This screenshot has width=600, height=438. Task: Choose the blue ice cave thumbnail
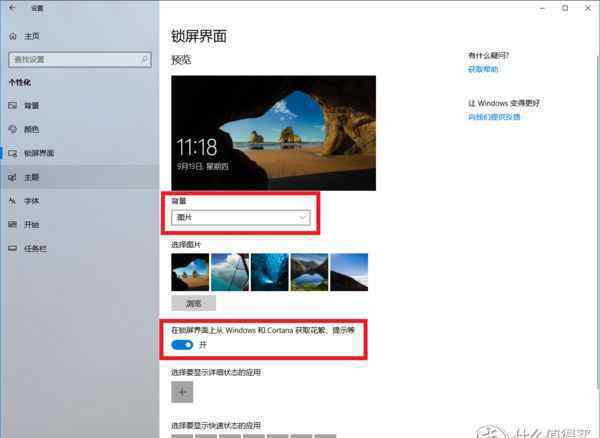click(x=270, y=272)
